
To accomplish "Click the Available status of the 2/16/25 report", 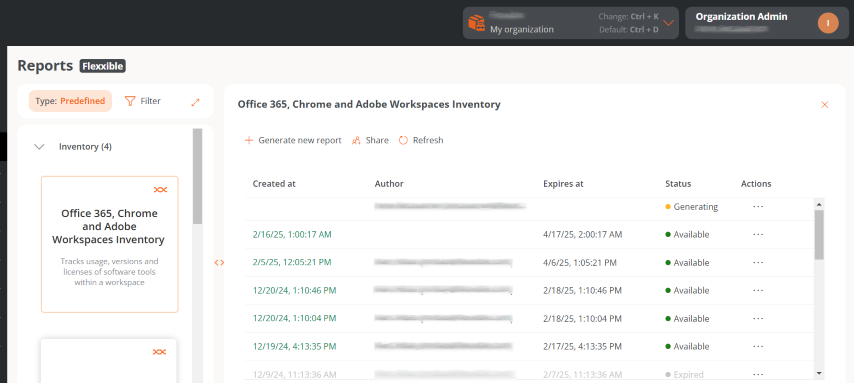I will (x=687, y=234).
